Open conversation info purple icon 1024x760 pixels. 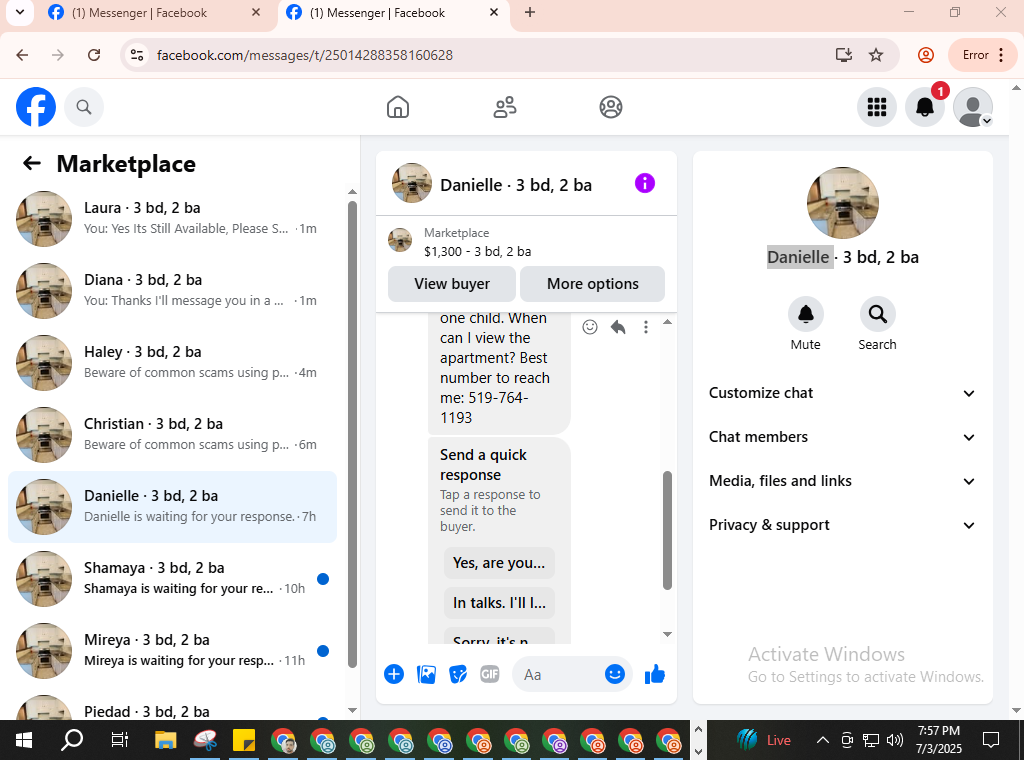click(645, 183)
